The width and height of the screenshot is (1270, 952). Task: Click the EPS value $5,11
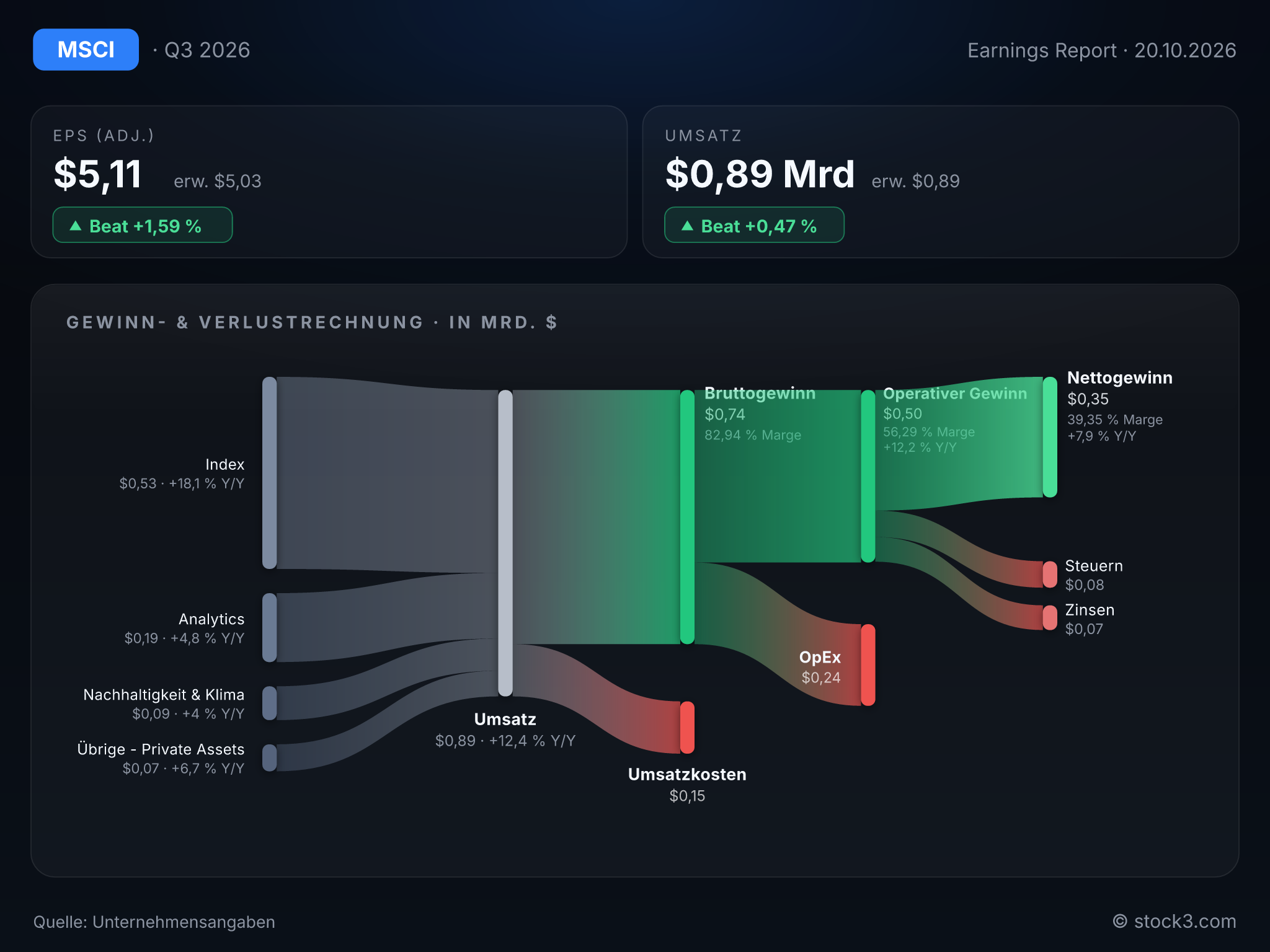click(x=98, y=174)
